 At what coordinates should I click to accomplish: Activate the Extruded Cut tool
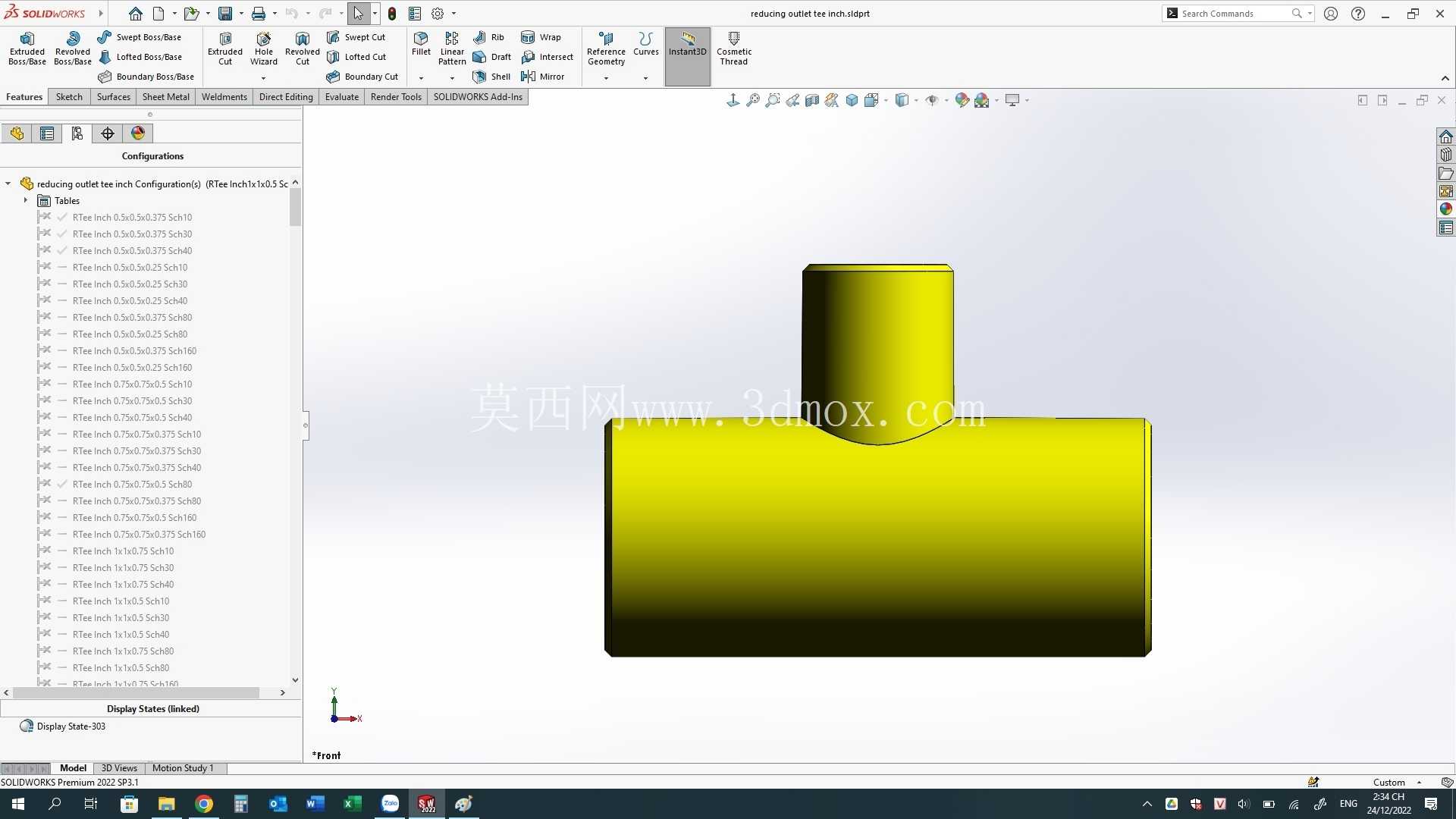tap(225, 49)
